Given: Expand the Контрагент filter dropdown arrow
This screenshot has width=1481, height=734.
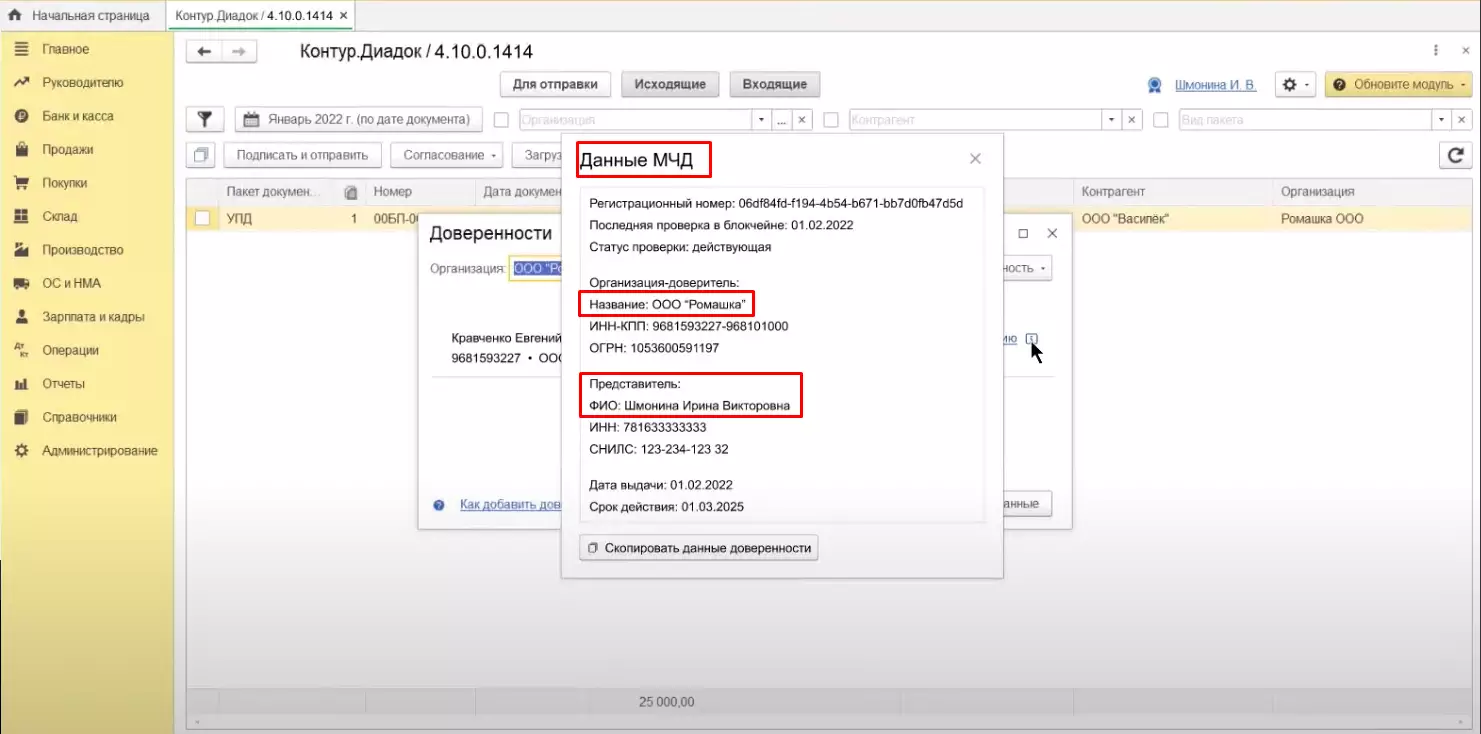Looking at the screenshot, I should click(x=1112, y=120).
